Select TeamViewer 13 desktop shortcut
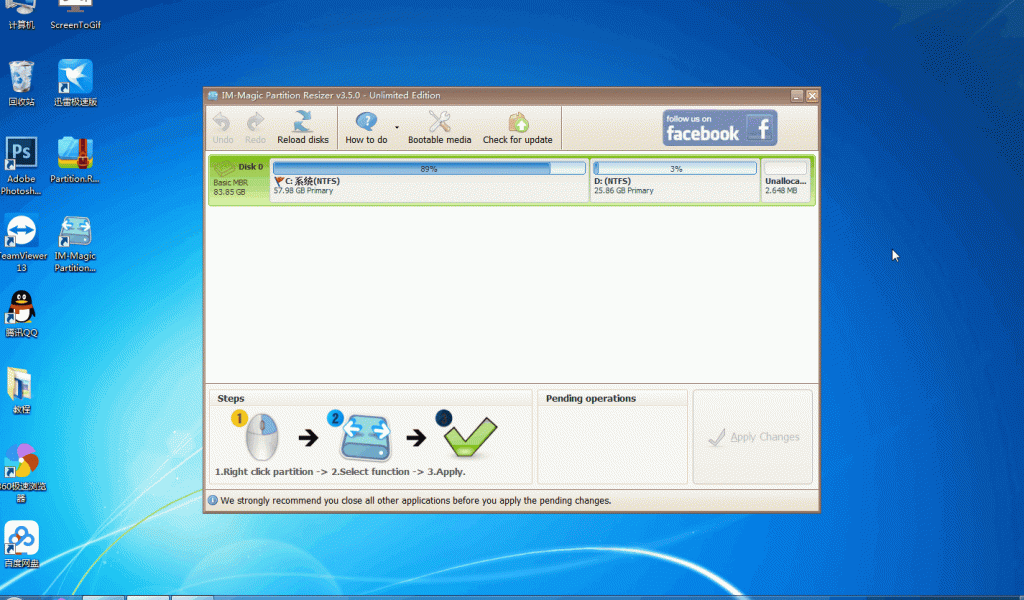The width and height of the screenshot is (1024, 600). [x=22, y=244]
